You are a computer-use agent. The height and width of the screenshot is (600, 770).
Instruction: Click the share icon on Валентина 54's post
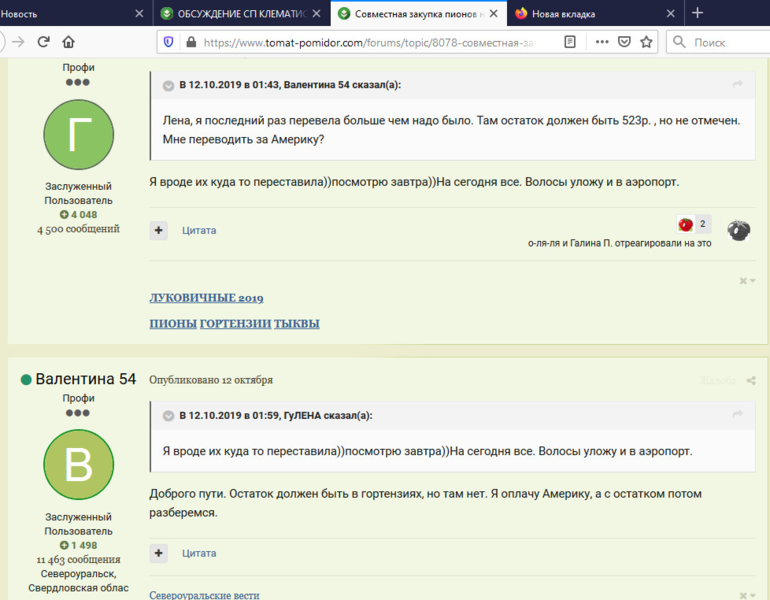(x=751, y=381)
